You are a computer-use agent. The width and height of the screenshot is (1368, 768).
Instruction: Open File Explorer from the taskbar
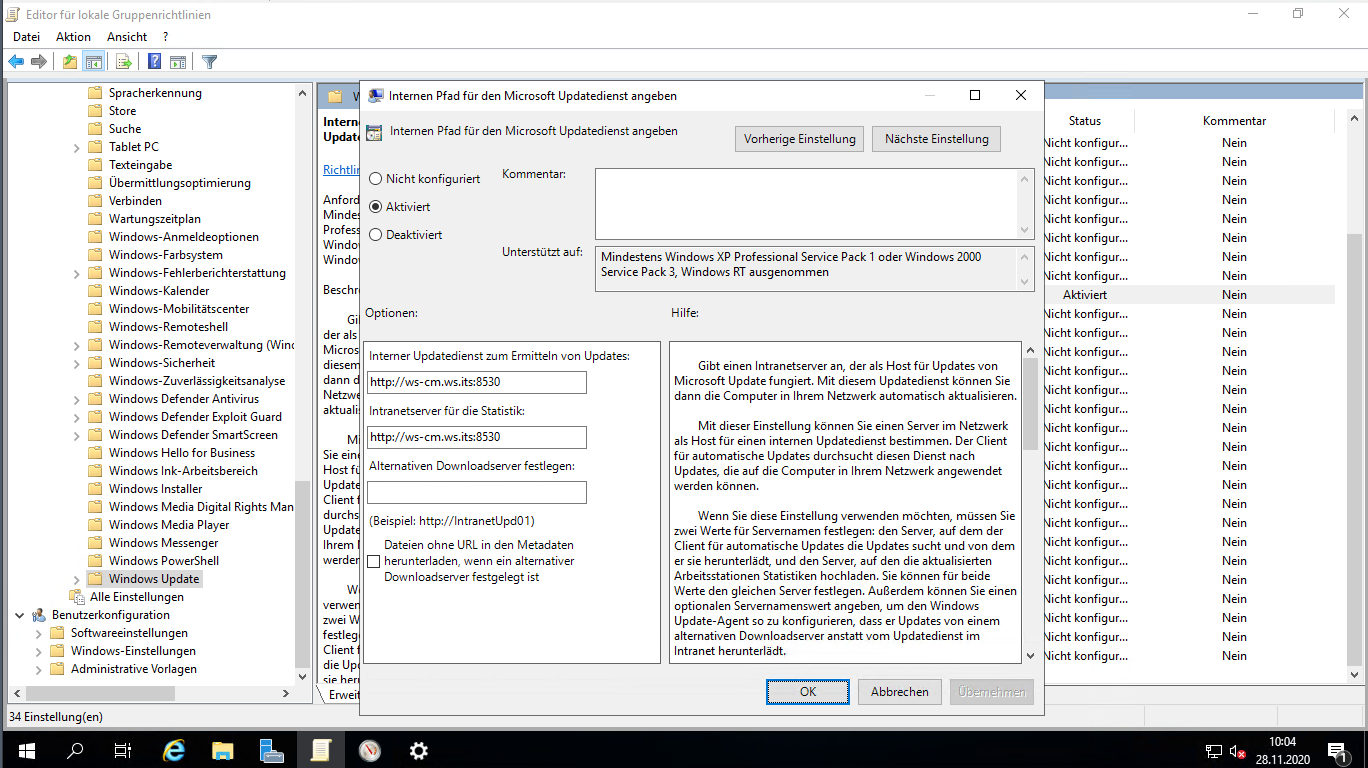coord(223,750)
